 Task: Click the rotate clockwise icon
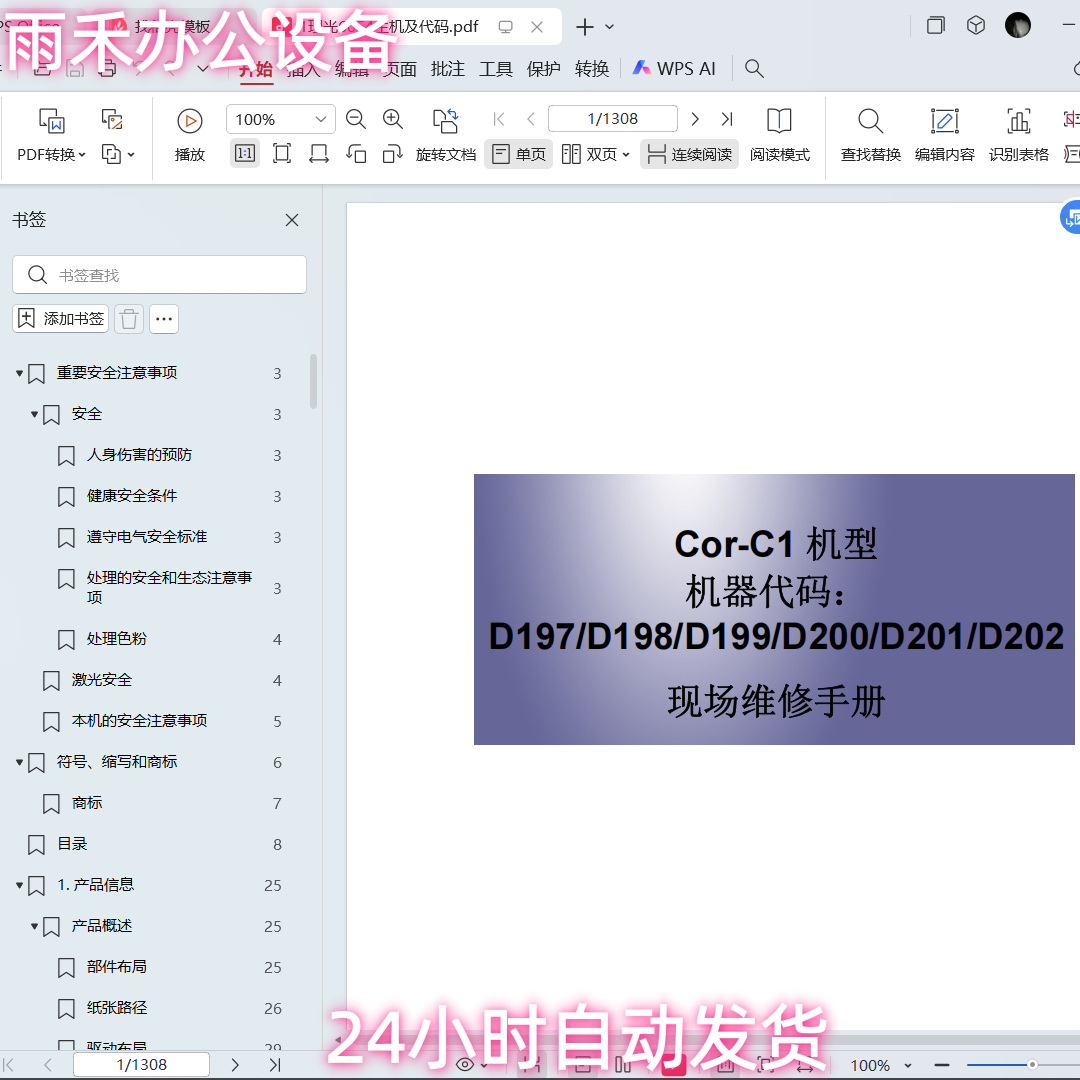pos(393,154)
